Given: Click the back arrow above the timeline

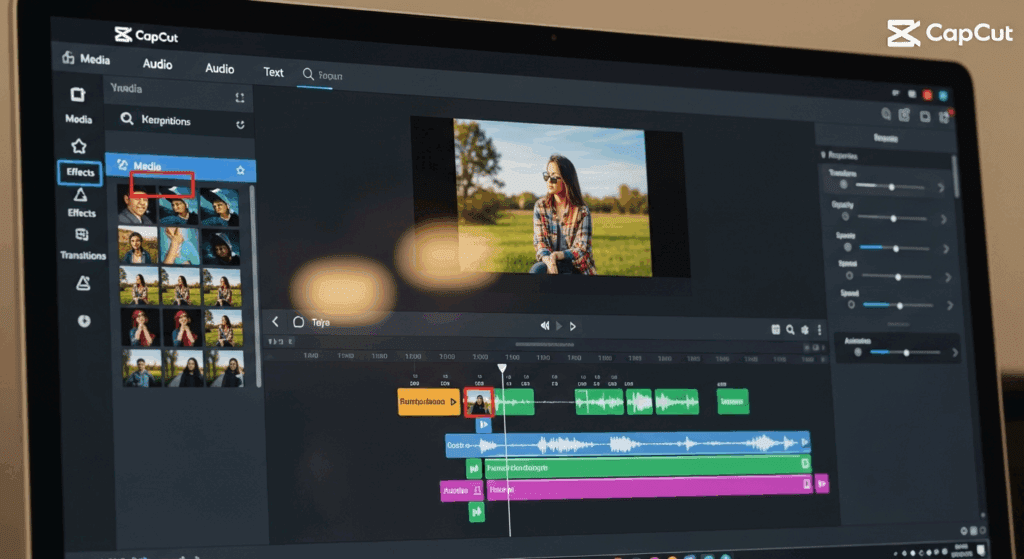Looking at the screenshot, I should click(x=277, y=322).
